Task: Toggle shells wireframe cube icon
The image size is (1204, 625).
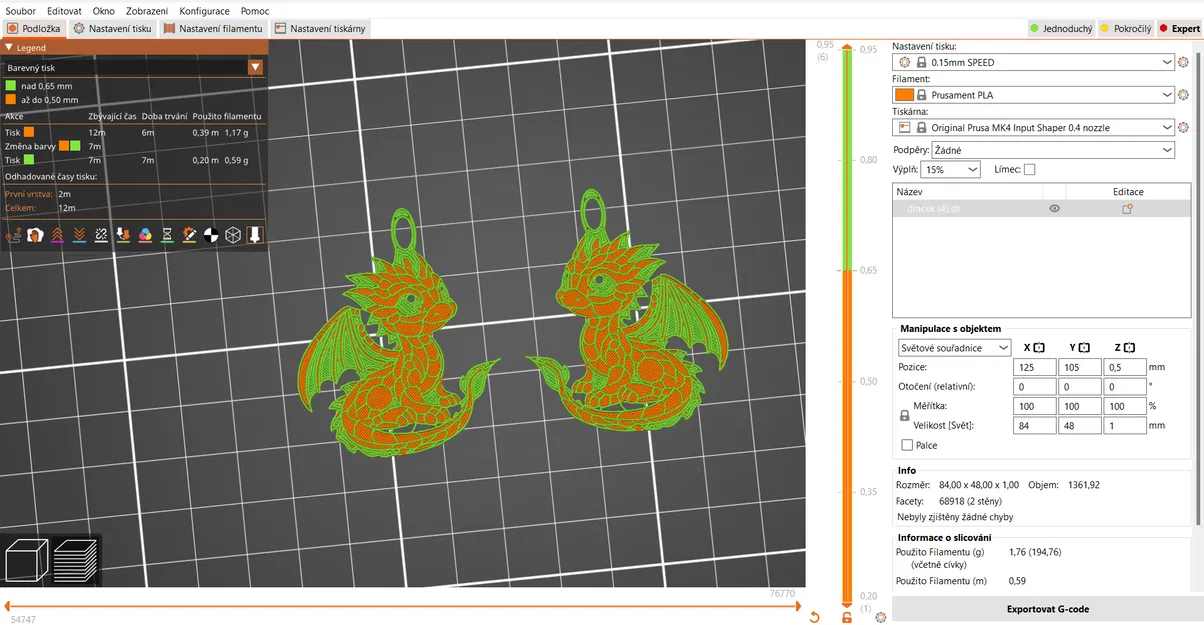Action: point(233,235)
